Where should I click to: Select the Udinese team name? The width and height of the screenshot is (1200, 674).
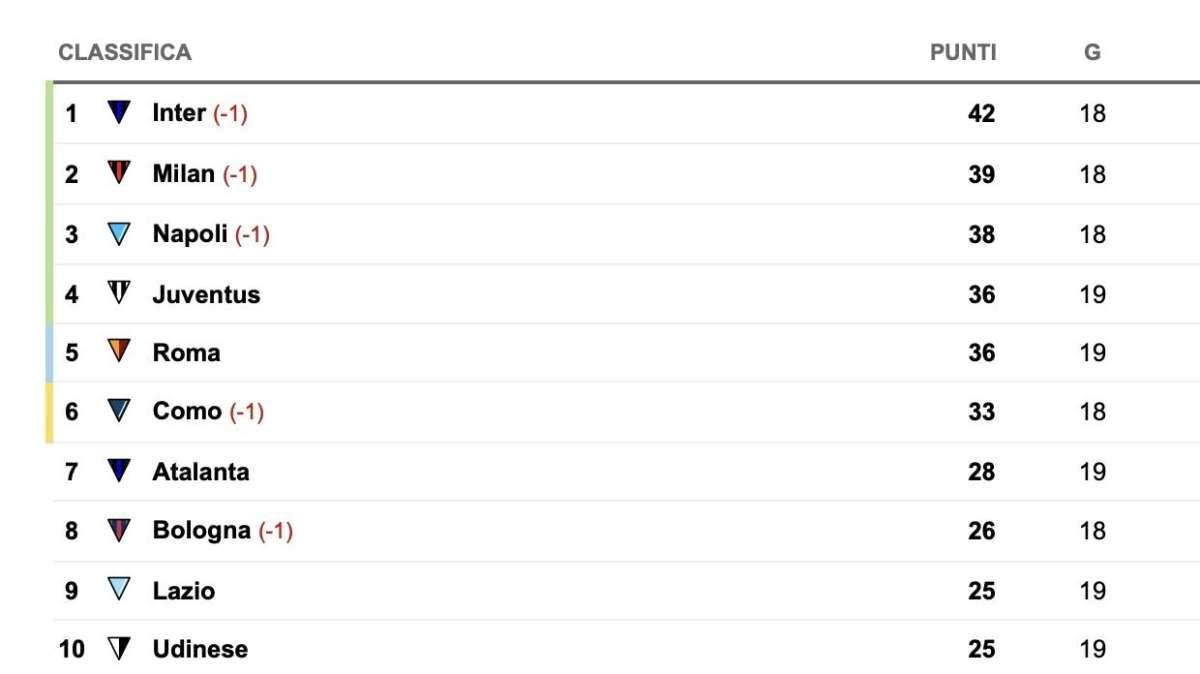[x=200, y=649]
